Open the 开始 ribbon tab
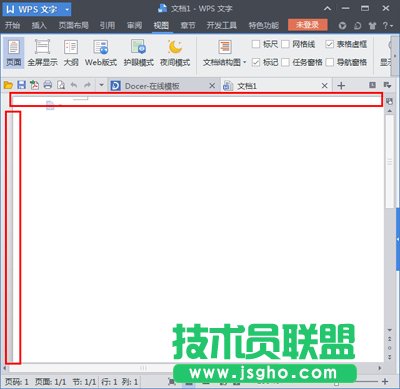 13,25
